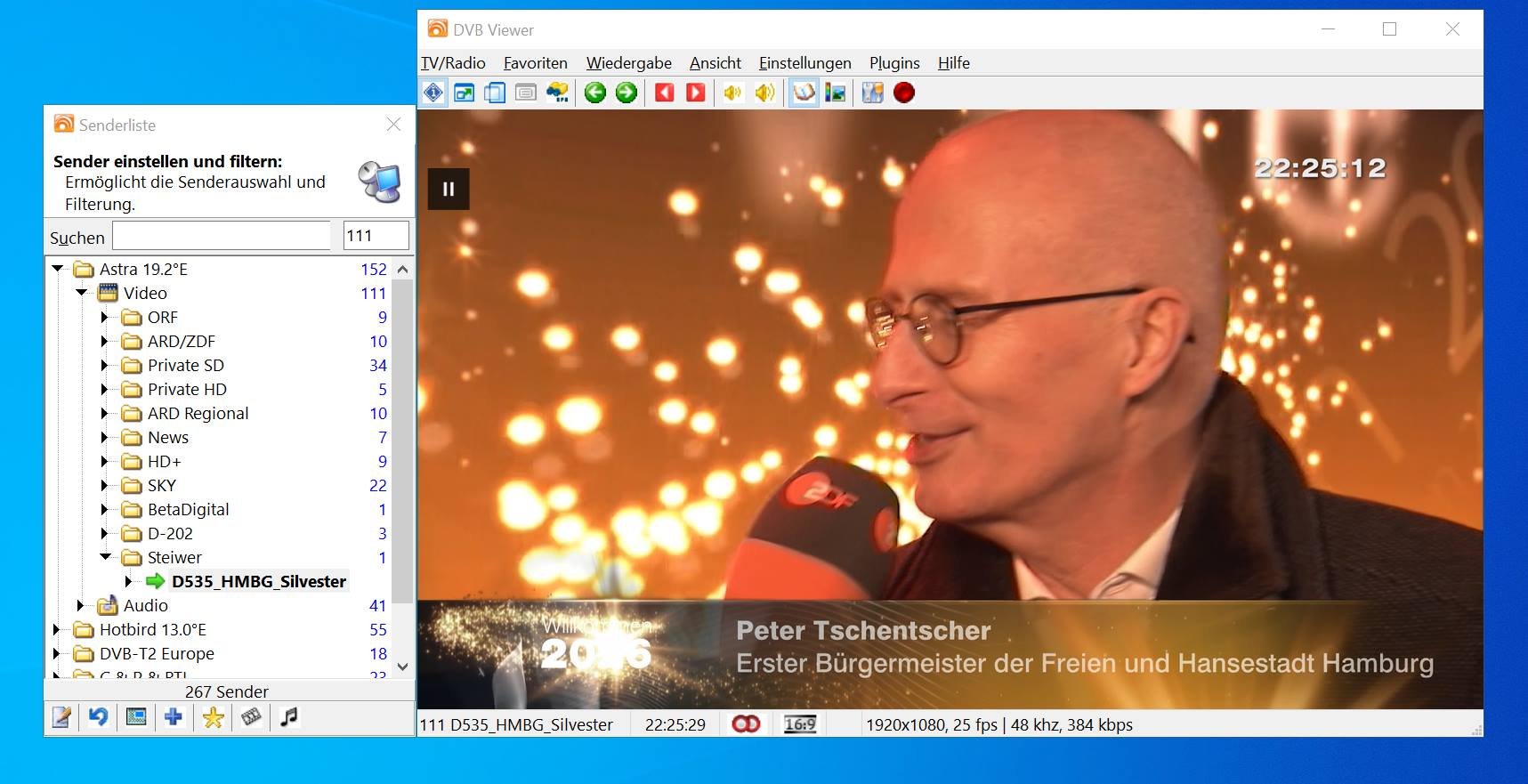Click the blue undo arrow icon
The width and height of the screenshot is (1528, 784).
(98, 717)
